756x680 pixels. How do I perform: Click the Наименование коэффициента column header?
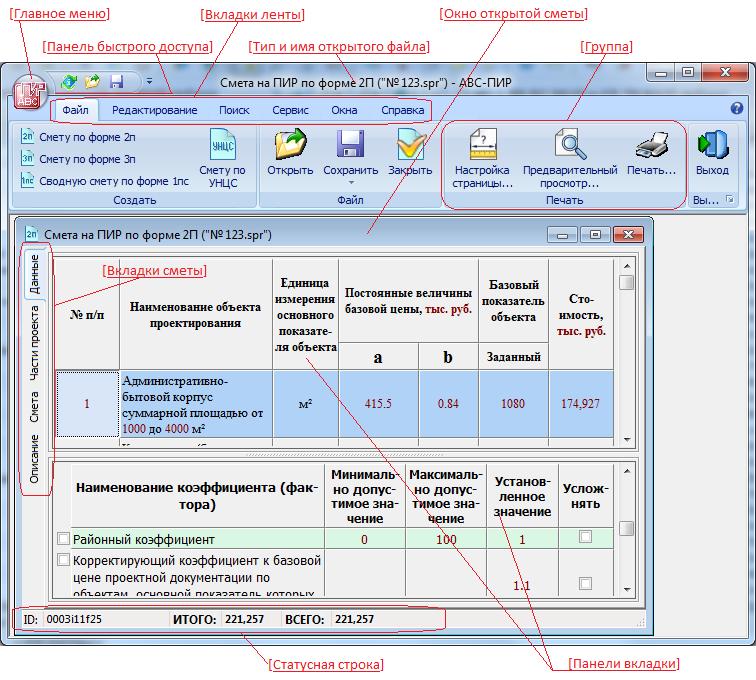(198, 496)
